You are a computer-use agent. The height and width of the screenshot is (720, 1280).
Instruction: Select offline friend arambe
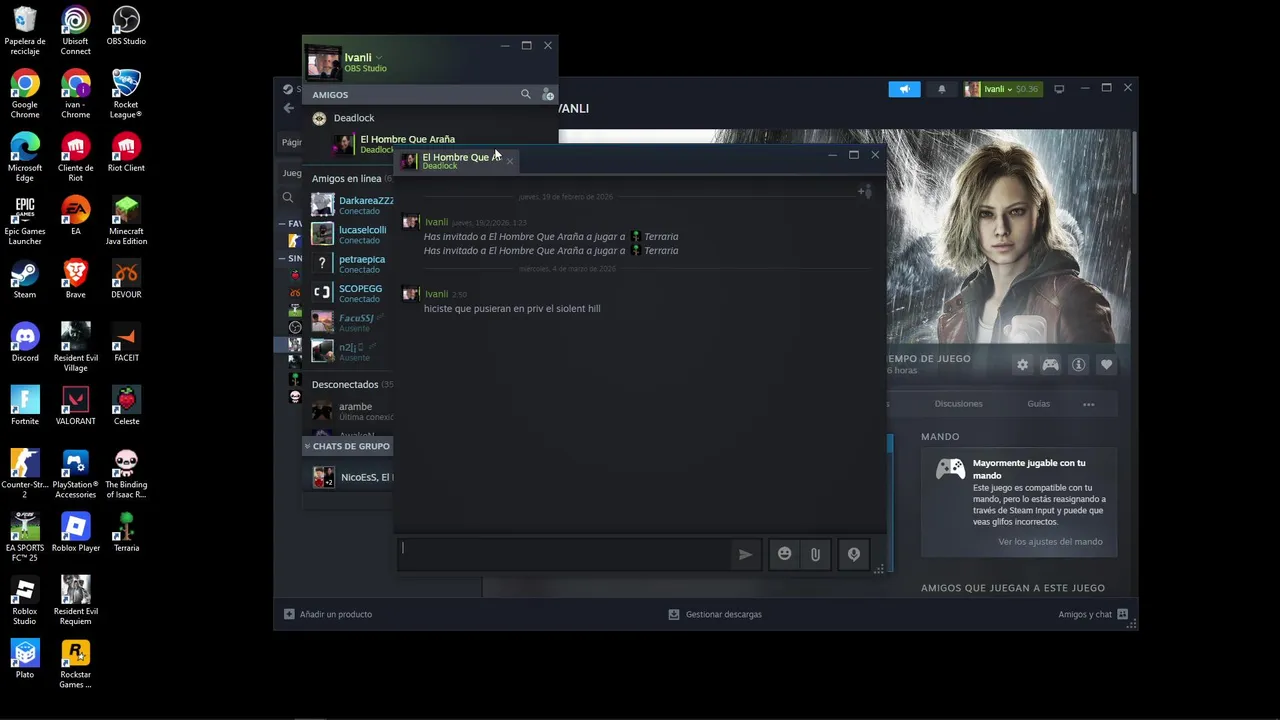(x=352, y=411)
